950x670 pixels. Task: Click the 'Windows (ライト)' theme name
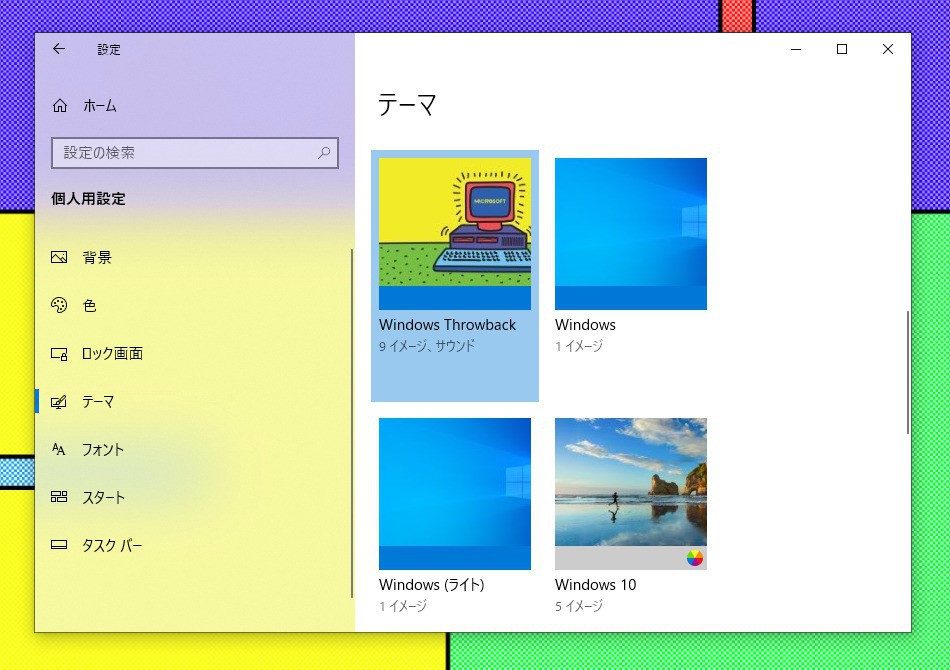(x=431, y=585)
